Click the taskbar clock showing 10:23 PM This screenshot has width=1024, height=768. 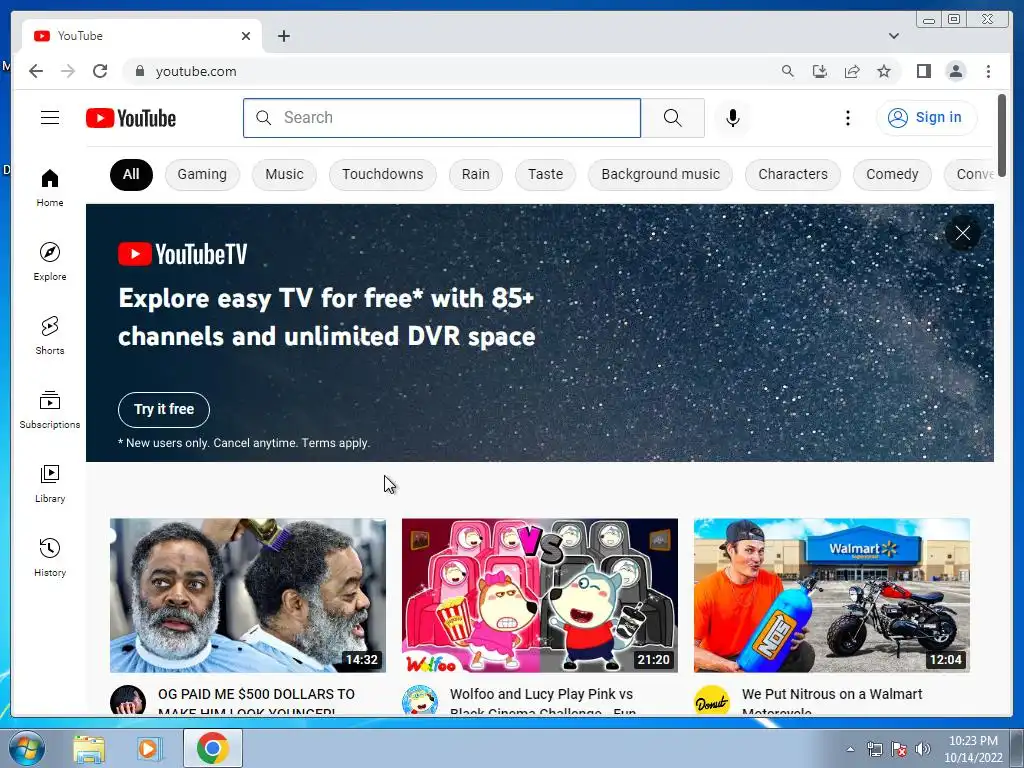(973, 749)
